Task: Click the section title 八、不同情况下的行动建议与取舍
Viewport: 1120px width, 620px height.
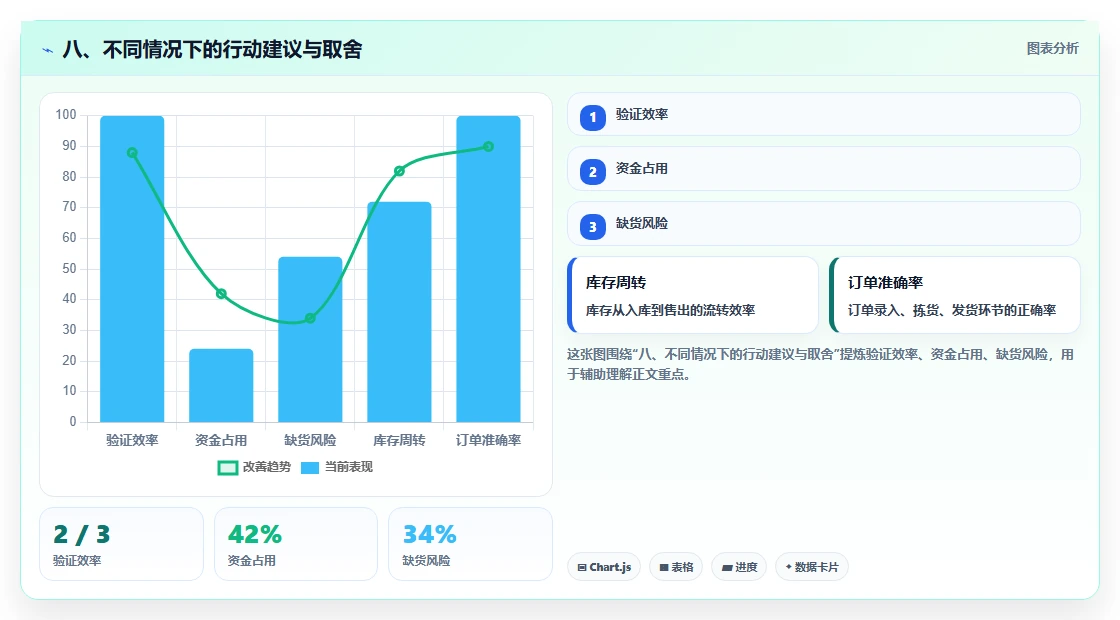Action: 212,49
